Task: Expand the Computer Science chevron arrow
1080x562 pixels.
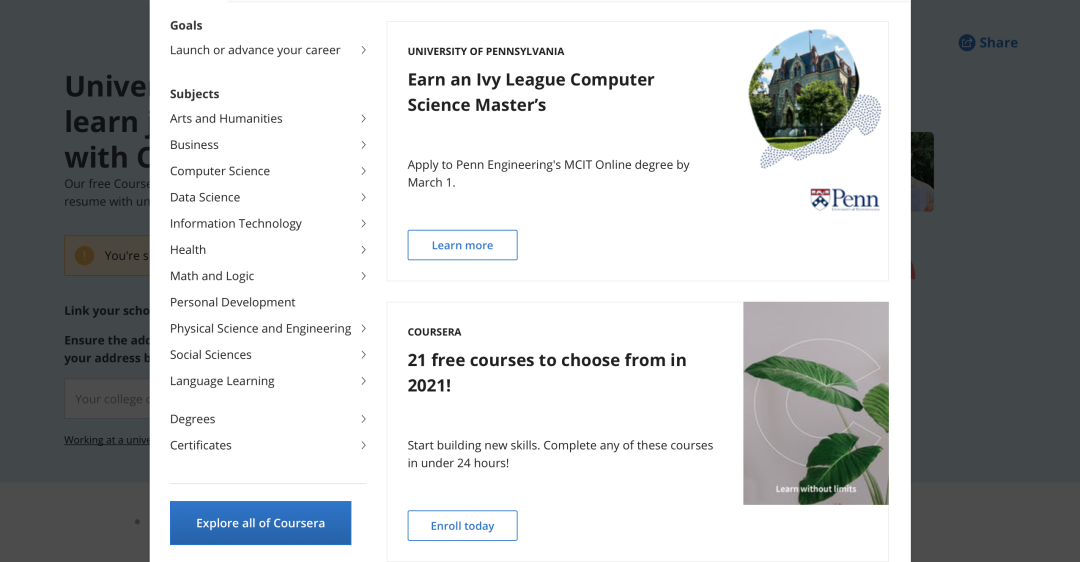Action: coord(364,171)
